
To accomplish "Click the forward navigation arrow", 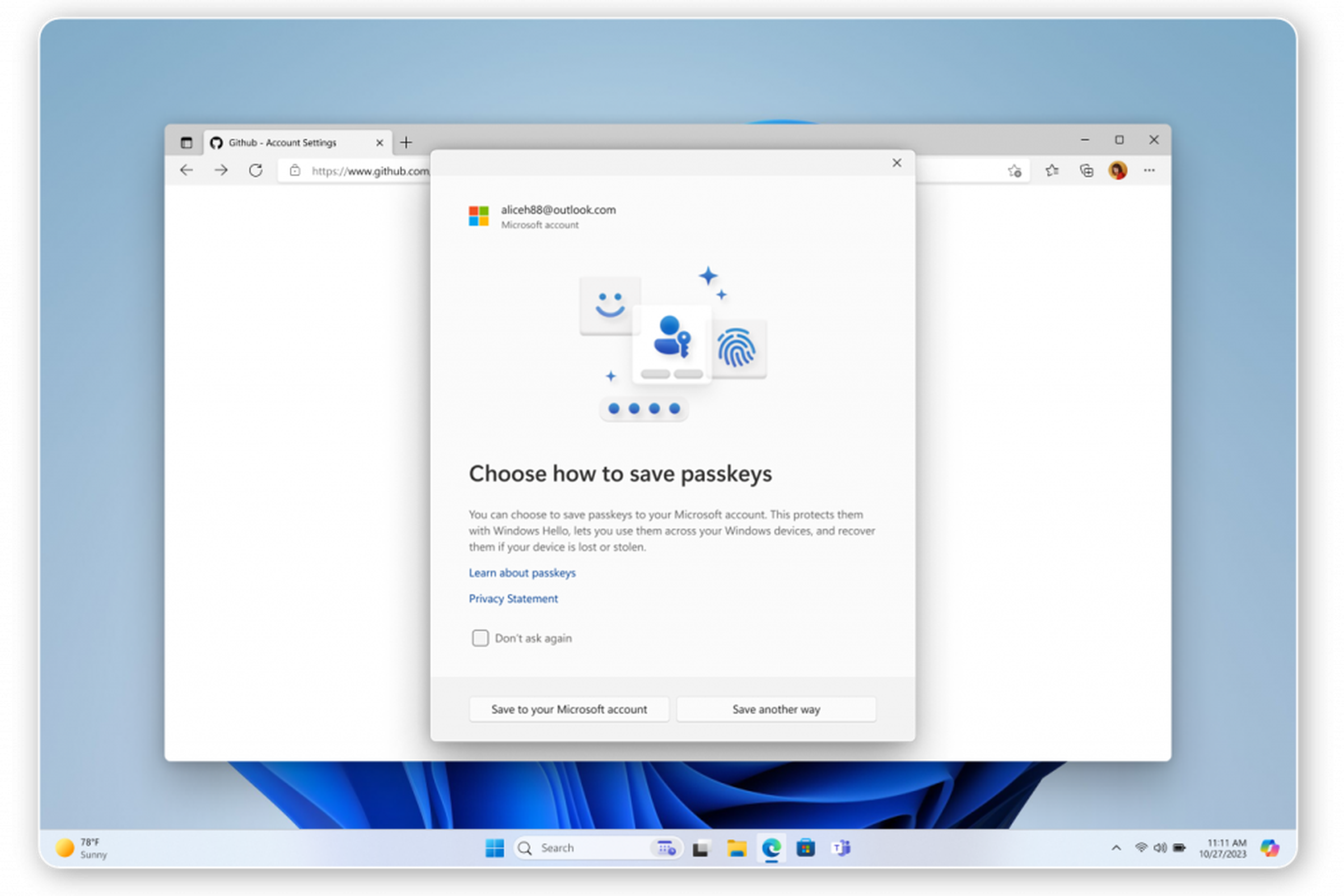I will pos(221,170).
